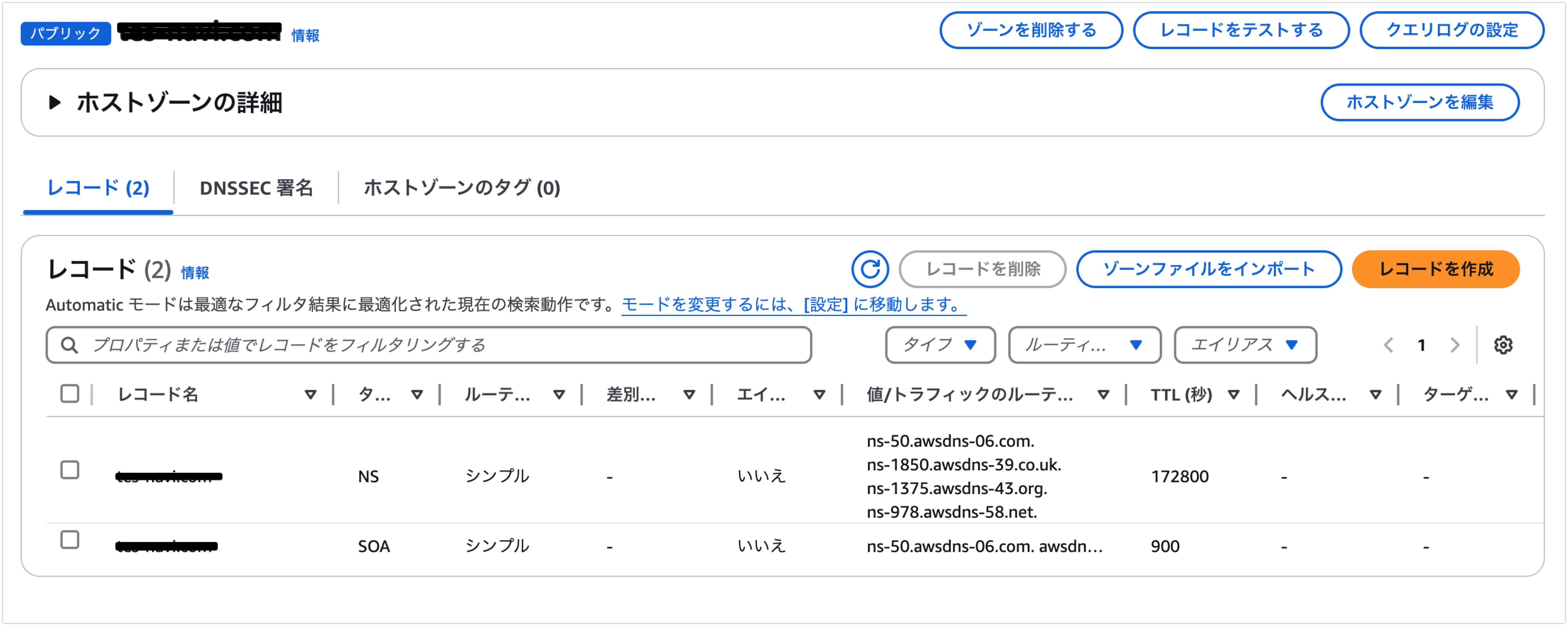The image size is (1568, 626).
Task: Select all records with the header checkbox
Action: (70, 393)
